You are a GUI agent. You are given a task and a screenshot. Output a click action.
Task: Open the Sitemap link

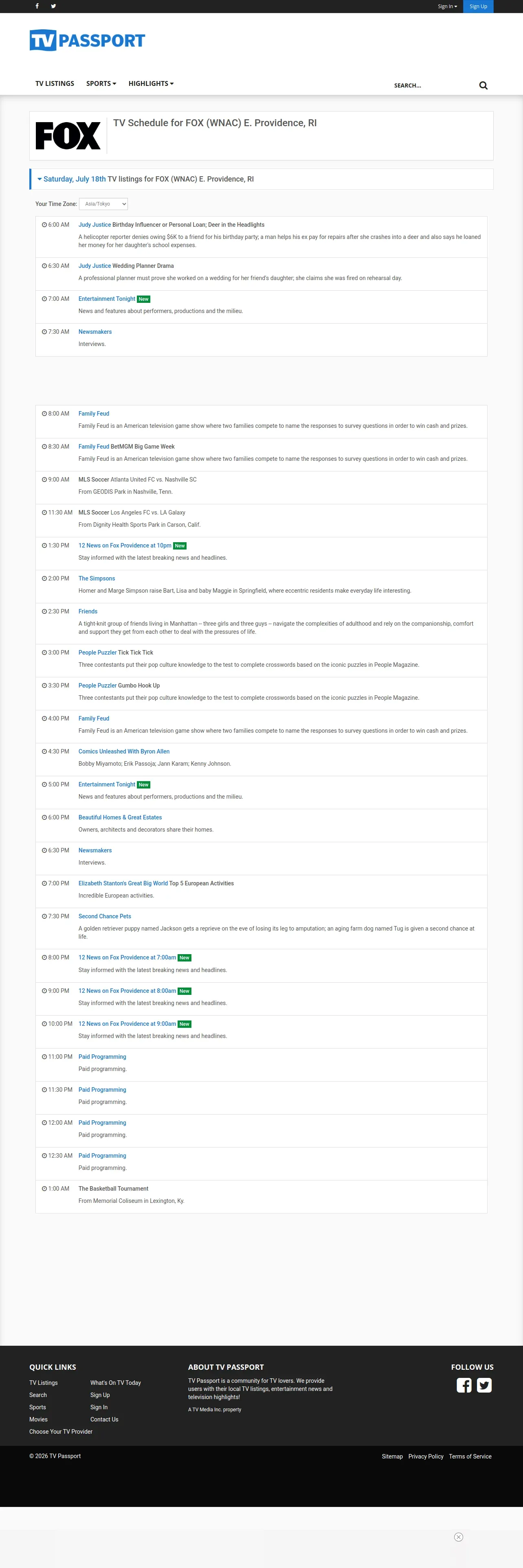tap(393, 1456)
